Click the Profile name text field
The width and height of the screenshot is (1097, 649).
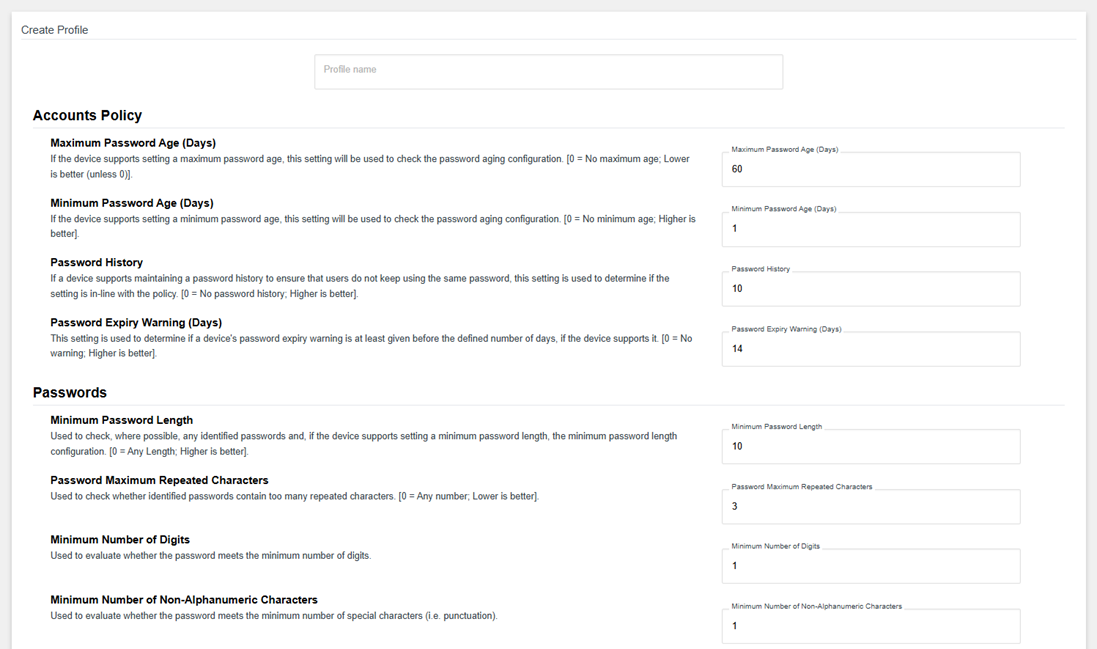point(548,71)
